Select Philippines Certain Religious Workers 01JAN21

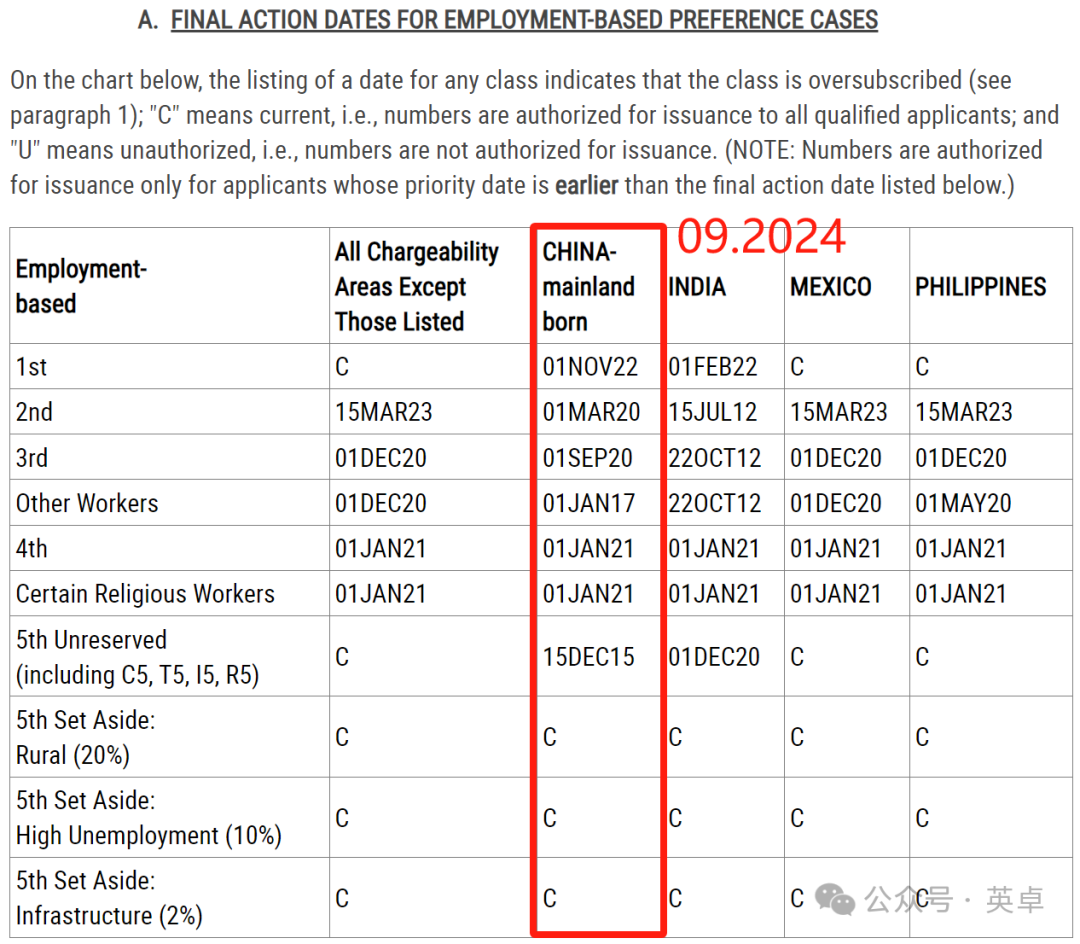point(961,594)
